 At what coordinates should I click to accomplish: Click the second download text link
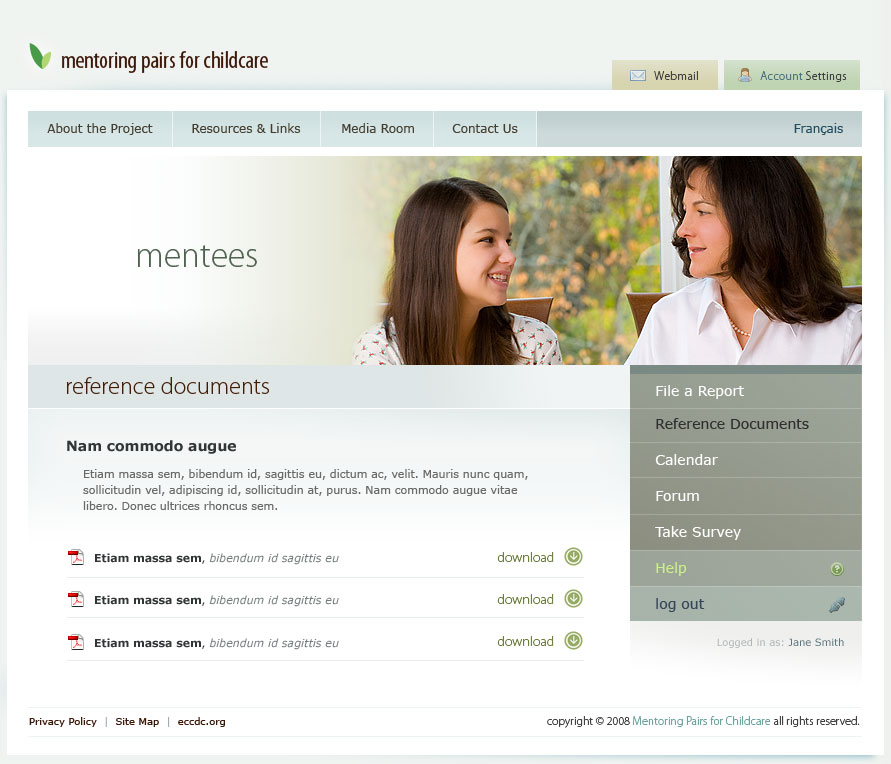[525, 599]
